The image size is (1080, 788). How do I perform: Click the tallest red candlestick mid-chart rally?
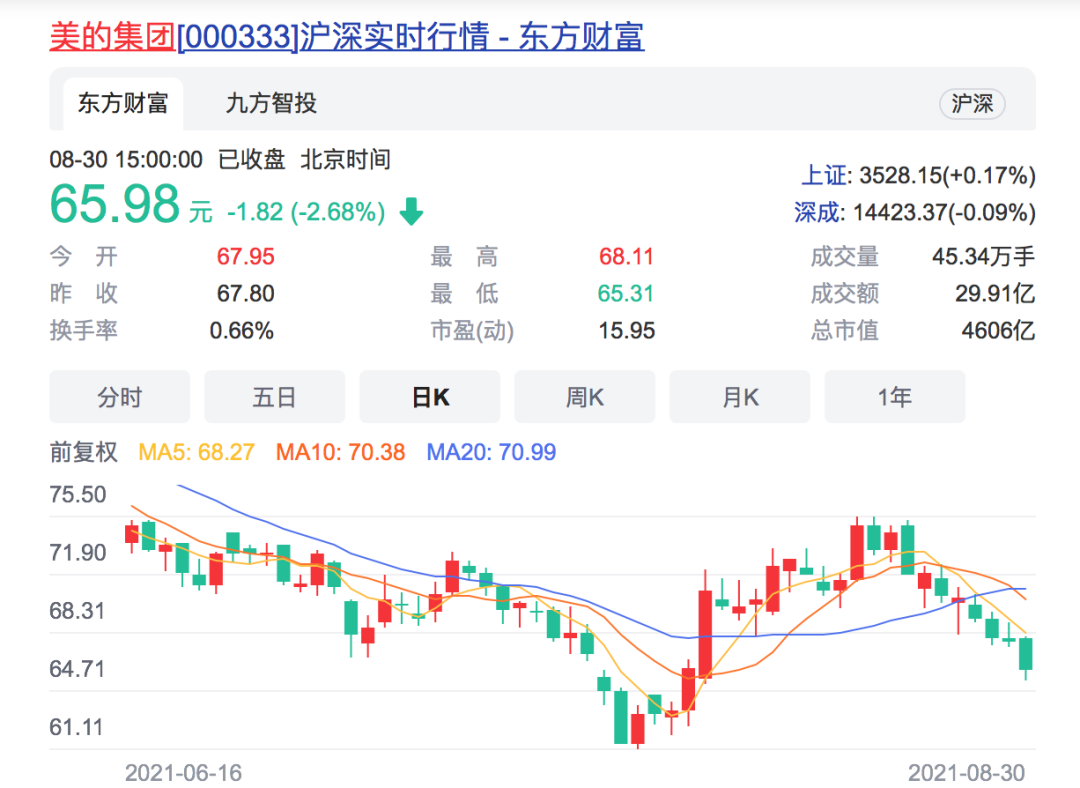705,634
